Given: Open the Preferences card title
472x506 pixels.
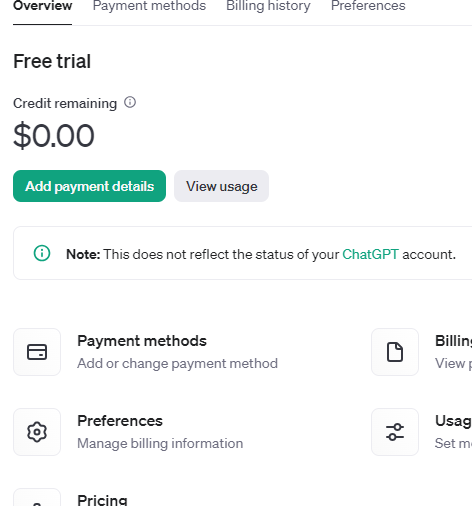Looking at the screenshot, I should [120, 421].
